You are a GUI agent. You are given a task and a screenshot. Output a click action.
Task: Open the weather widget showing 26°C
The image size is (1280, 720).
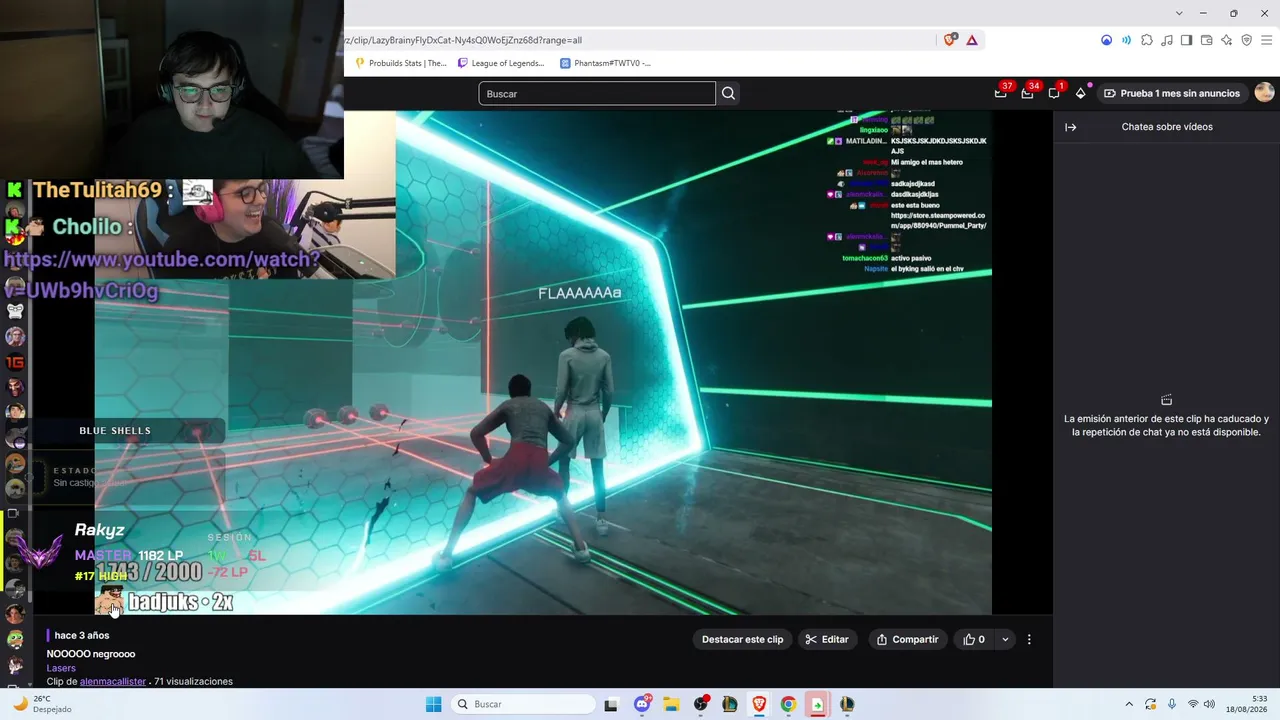coord(40,704)
